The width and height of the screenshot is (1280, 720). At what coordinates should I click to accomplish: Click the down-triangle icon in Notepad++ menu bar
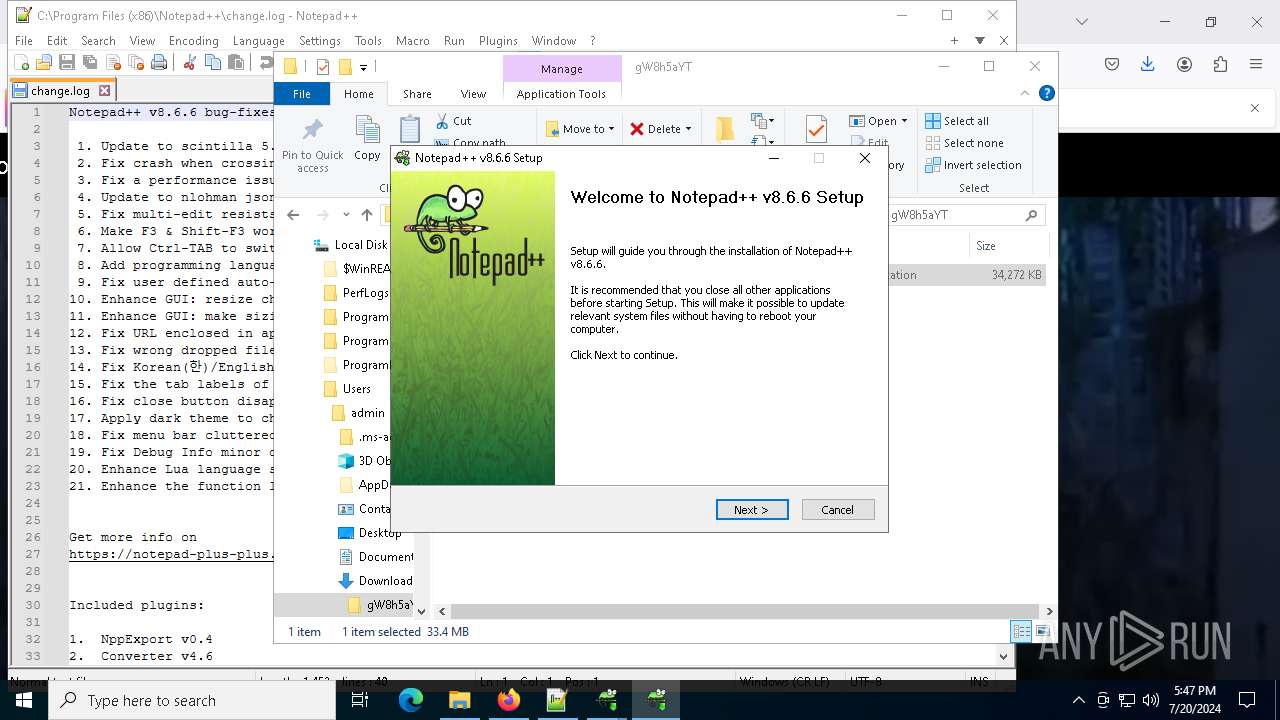tap(980, 41)
